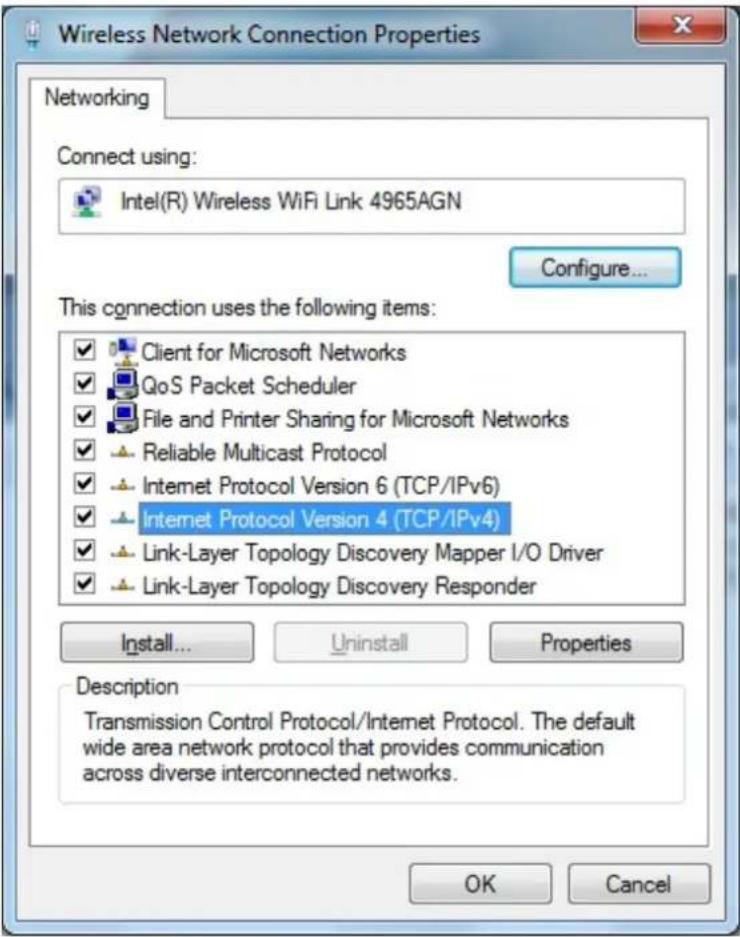
Task: Select Internet Protocol Version 6 (TCP/IPv6) text
Action: pos(321,486)
